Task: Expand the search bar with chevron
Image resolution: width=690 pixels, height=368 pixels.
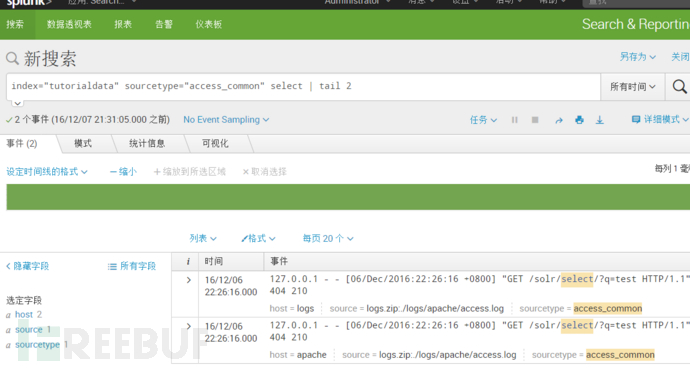Action: [x=17, y=103]
